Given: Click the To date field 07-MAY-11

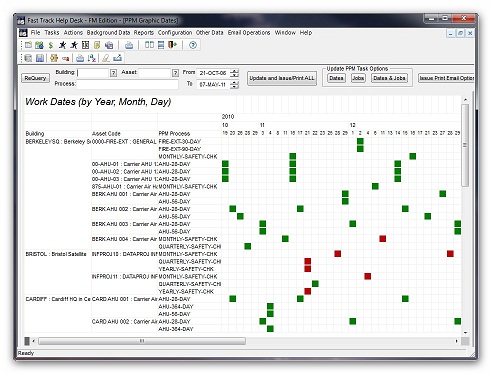Looking at the screenshot, I should click(213, 85).
